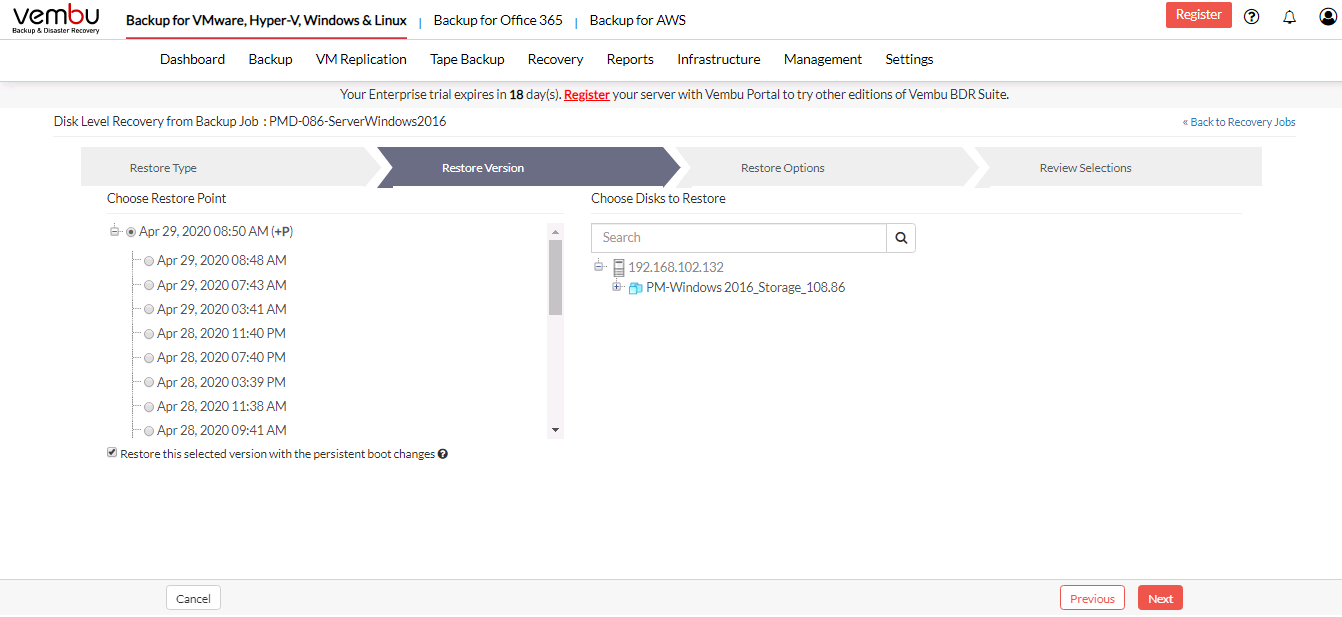
Task: Select the Apr 28, 2020 07:40 PM restore point
Action: tap(149, 358)
